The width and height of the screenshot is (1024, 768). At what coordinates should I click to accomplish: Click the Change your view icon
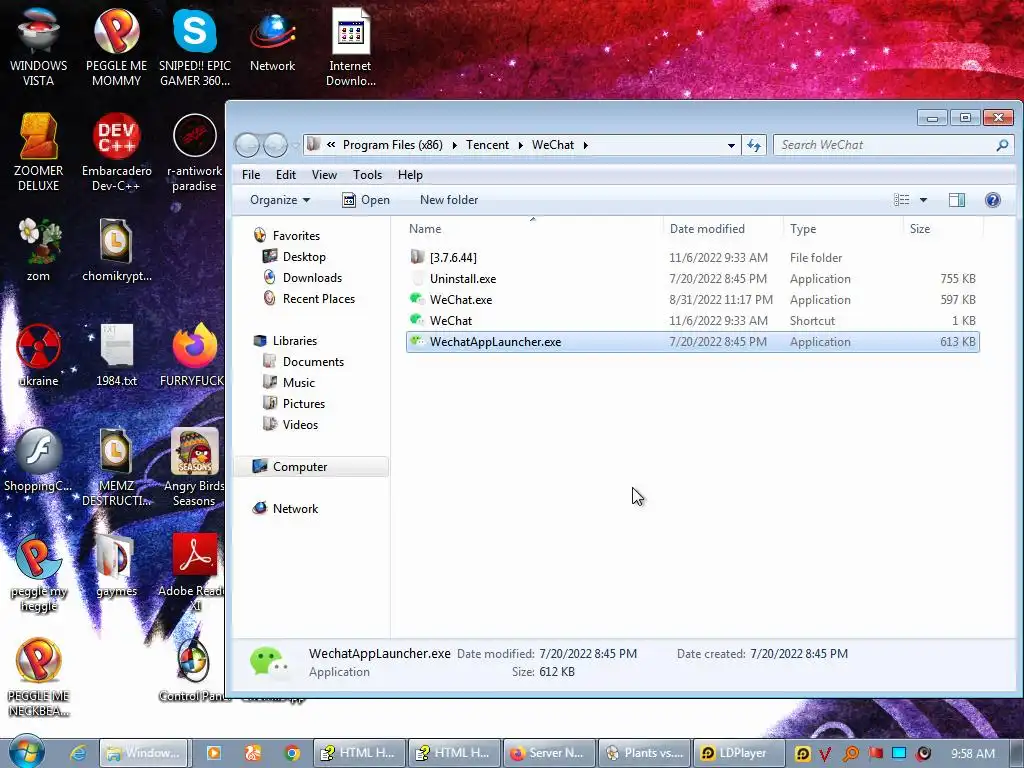point(902,200)
